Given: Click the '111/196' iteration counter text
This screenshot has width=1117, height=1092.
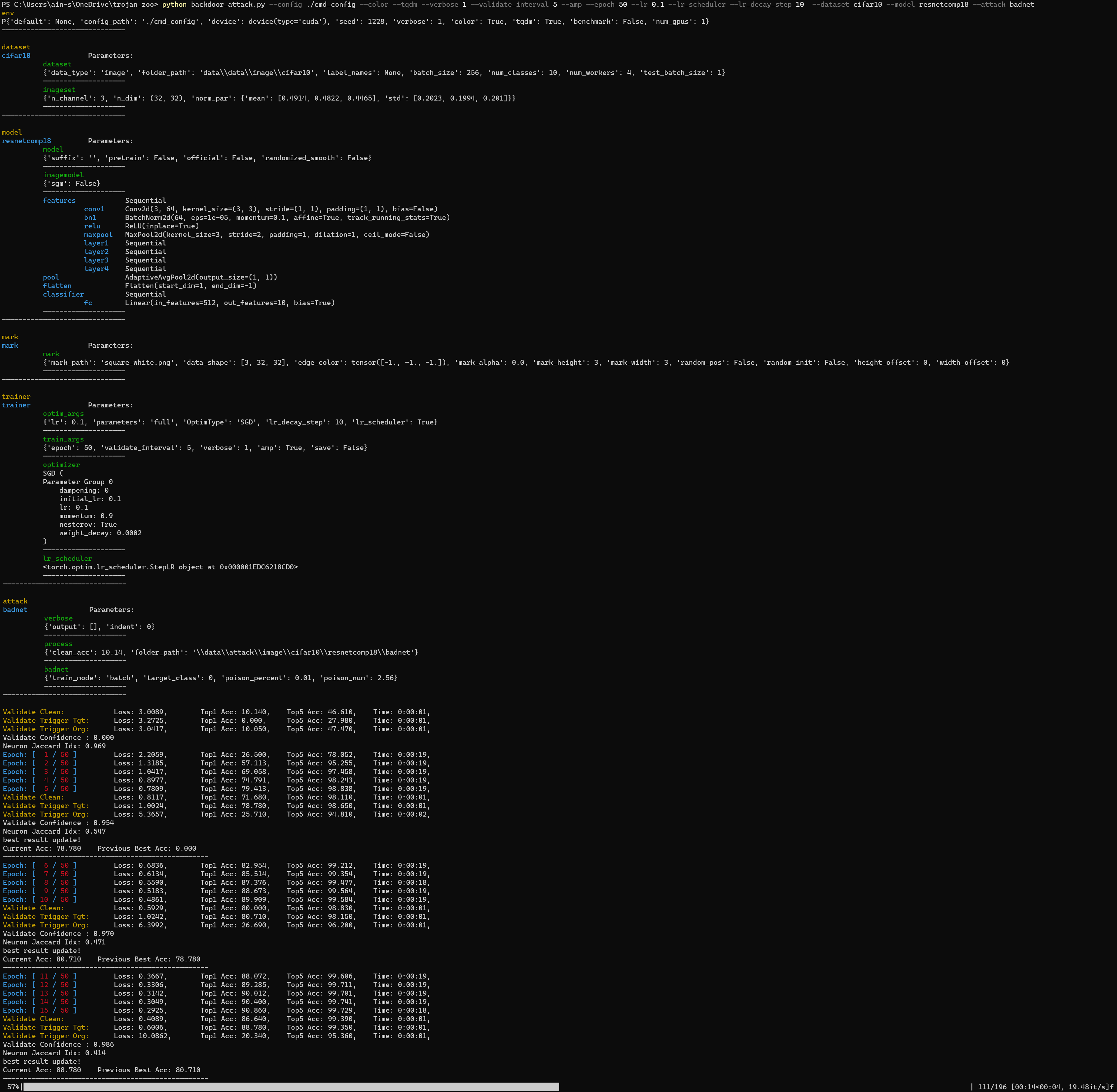Looking at the screenshot, I should [x=992, y=1087].
